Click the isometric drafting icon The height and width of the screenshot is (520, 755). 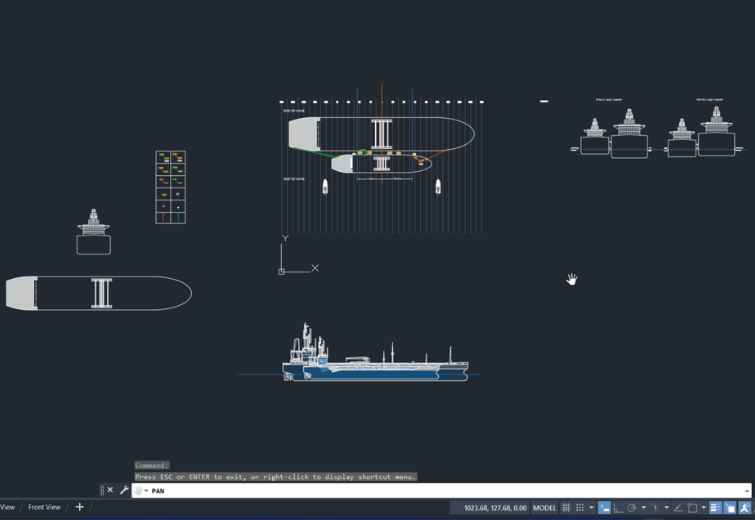(656, 508)
